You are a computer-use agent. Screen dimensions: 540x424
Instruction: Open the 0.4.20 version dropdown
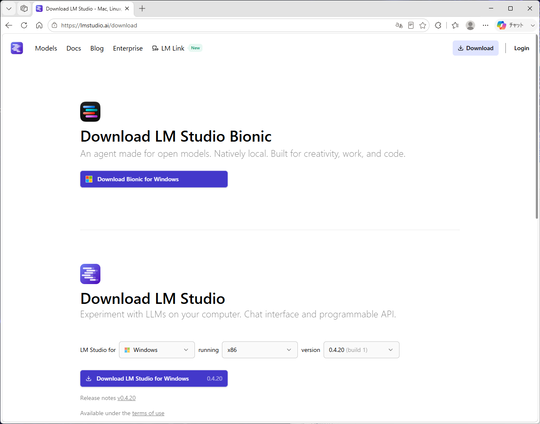tap(361, 350)
